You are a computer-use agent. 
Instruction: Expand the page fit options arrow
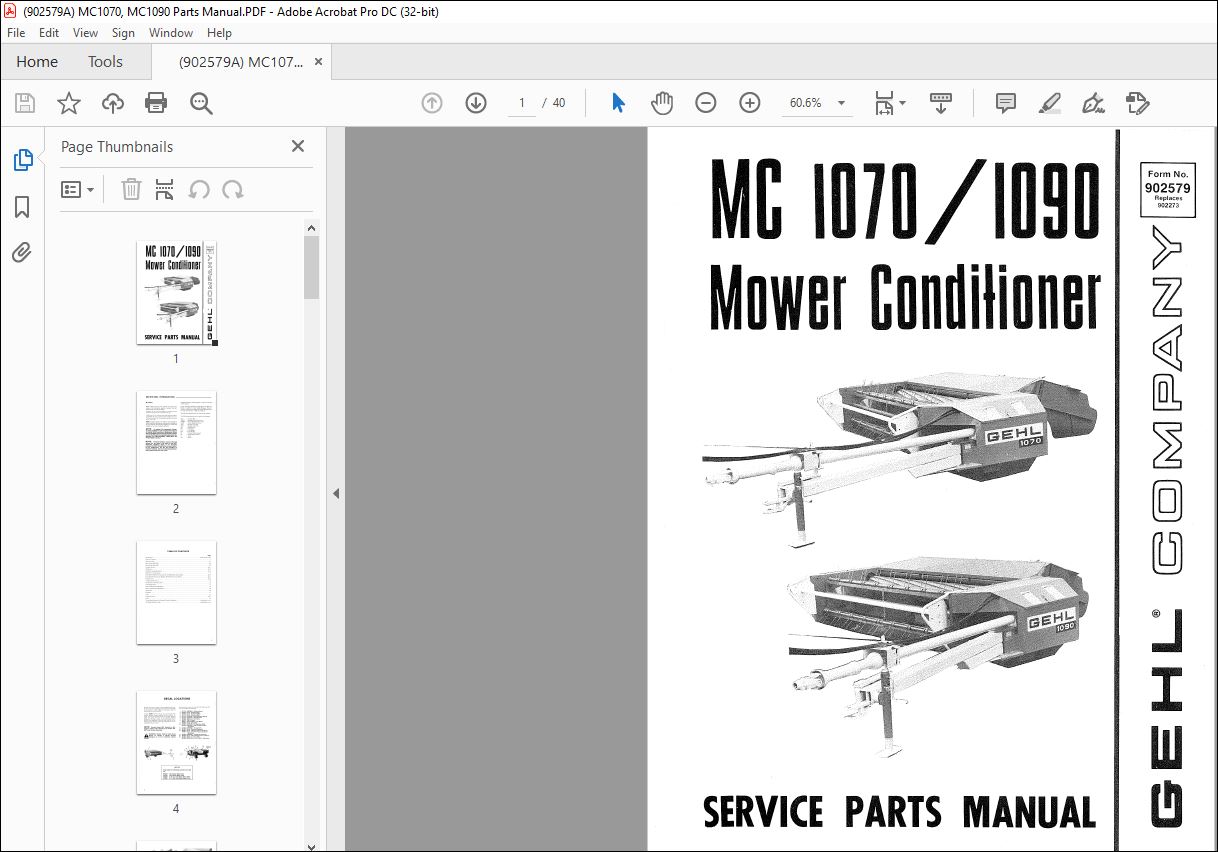pyautogui.click(x=903, y=103)
